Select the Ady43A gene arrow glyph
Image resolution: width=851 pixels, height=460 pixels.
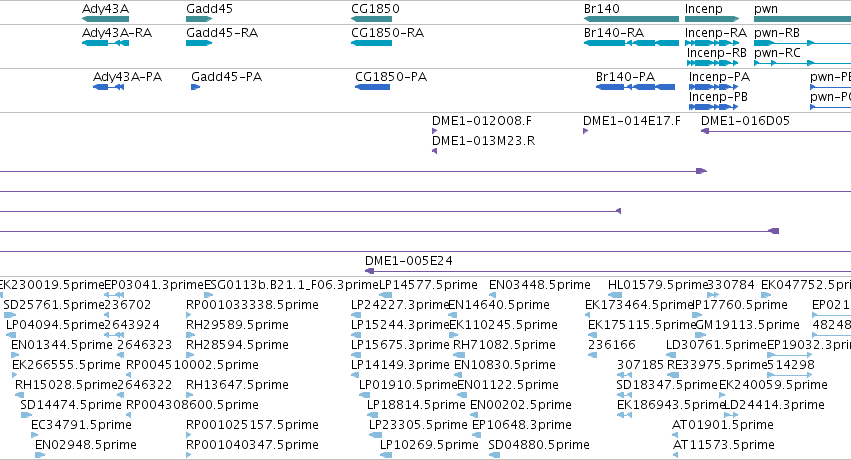pos(105,19)
